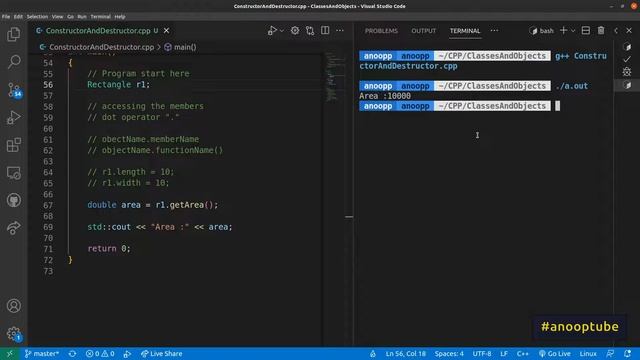This screenshot has width=640, height=360.
Task: Open the Search view
Action: click(x=14, y=62)
